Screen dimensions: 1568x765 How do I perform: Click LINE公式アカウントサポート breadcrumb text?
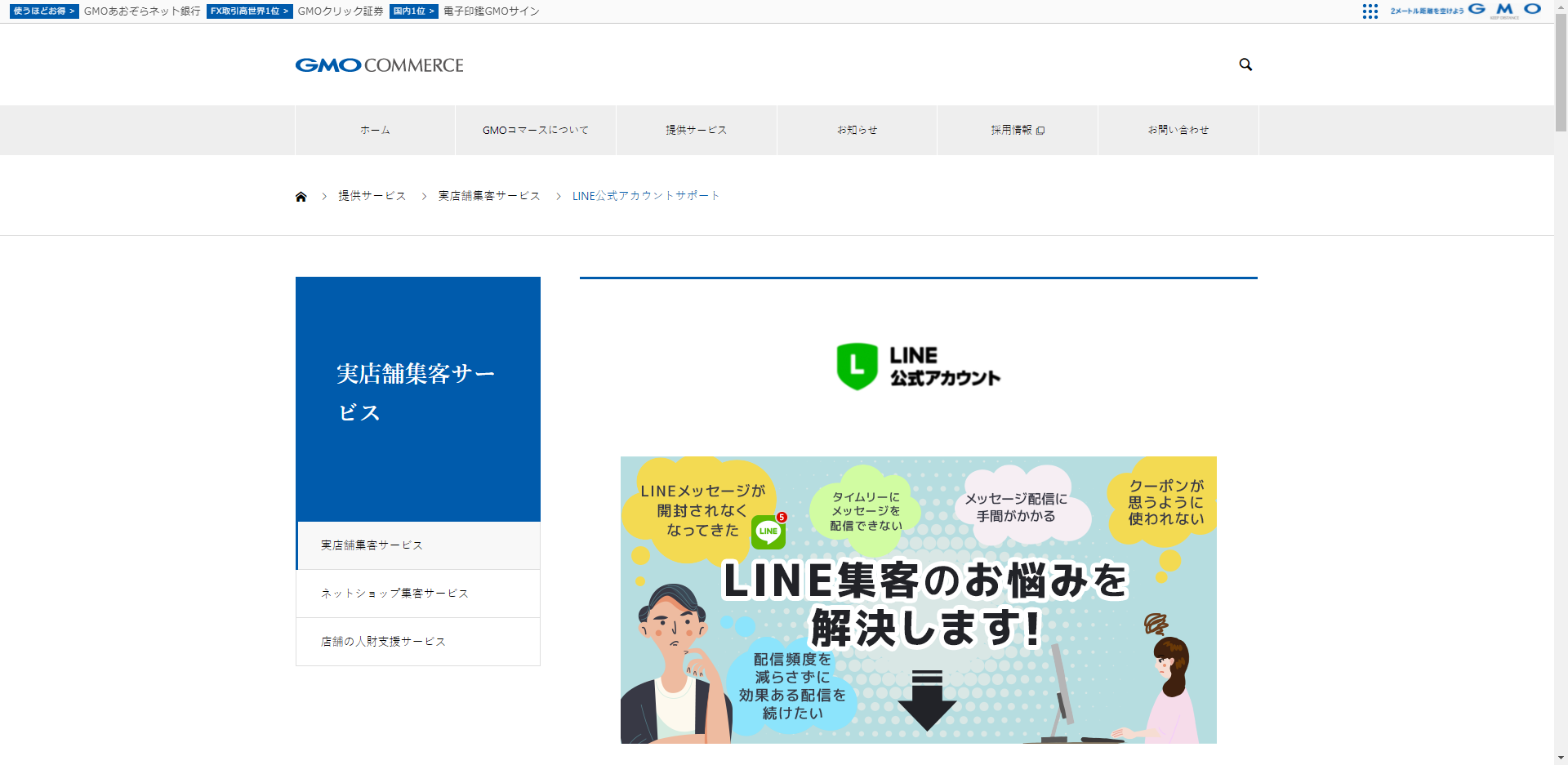pyautogui.click(x=646, y=196)
